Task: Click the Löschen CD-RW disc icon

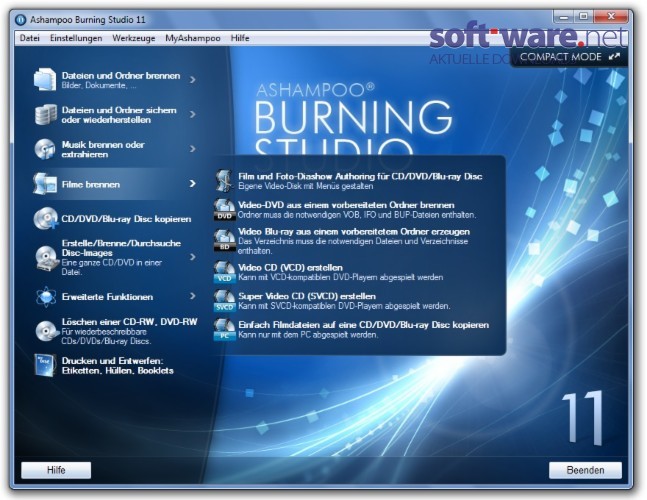Action: (x=46, y=331)
